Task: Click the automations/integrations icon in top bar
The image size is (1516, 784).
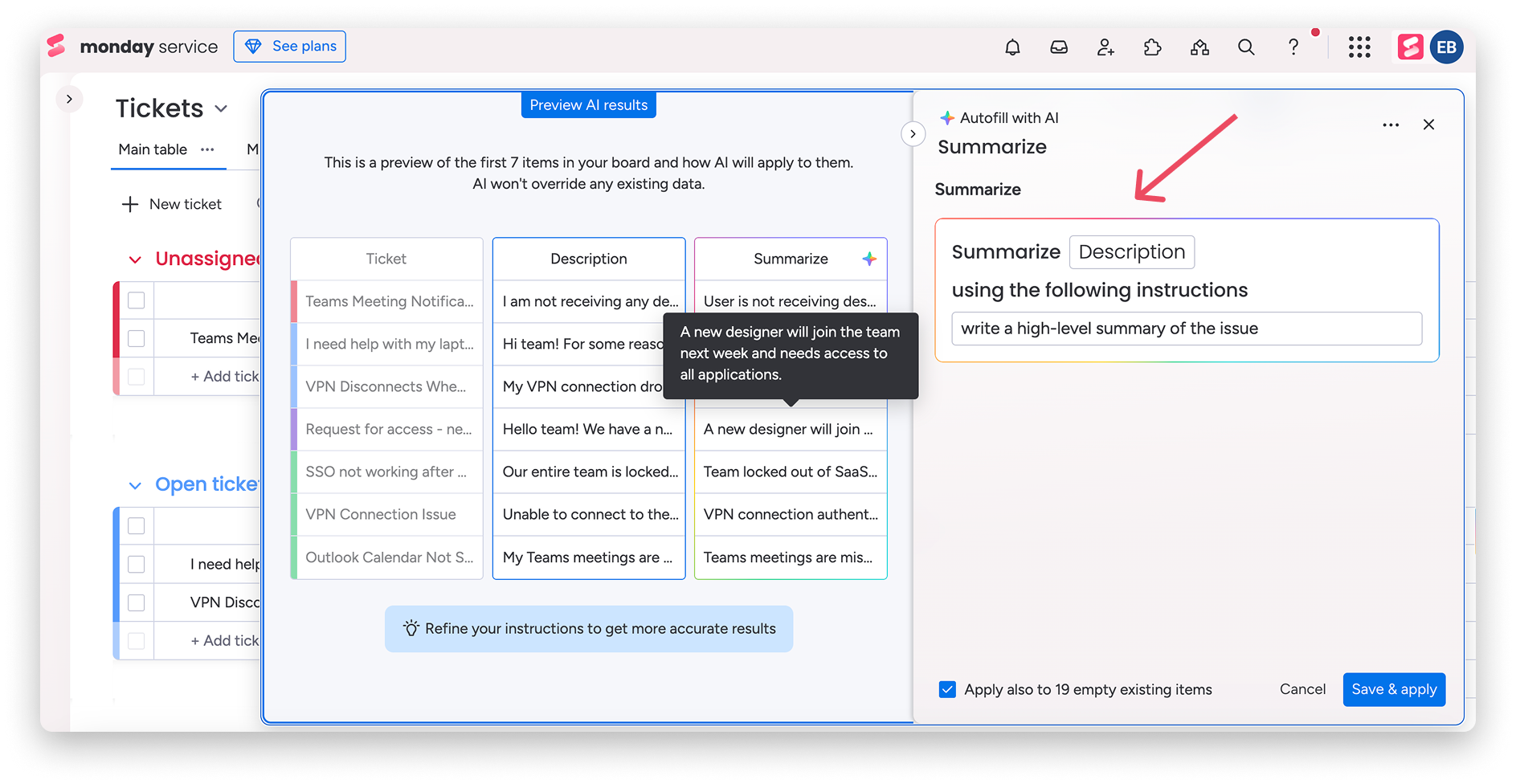Action: [x=1199, y=47]
